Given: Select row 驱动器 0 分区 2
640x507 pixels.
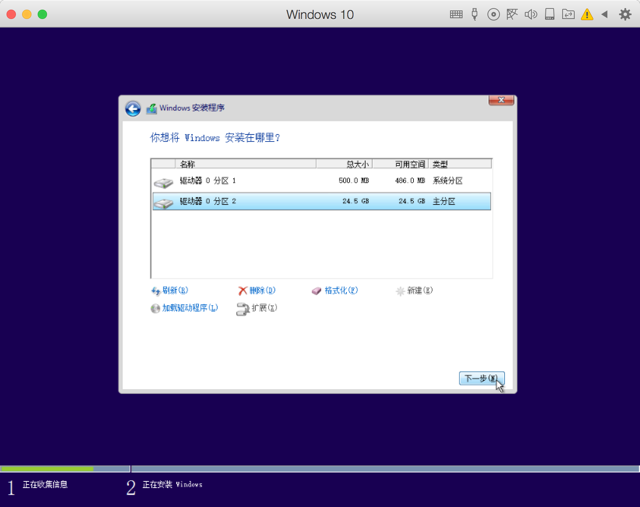Looking at the screenshot, I should (x=322, y=201).
